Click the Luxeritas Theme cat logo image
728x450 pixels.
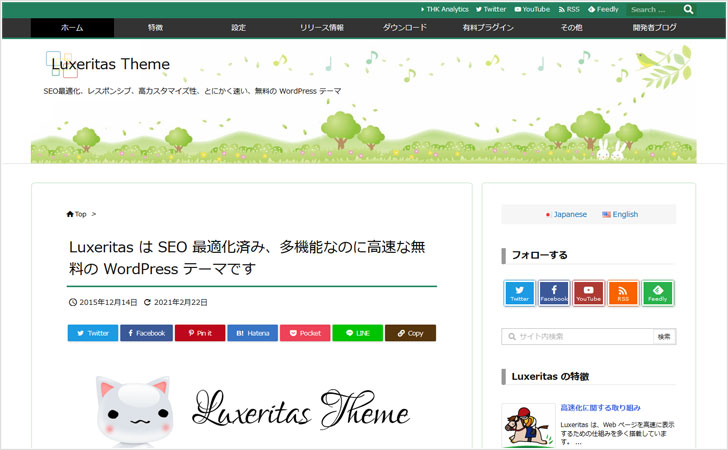coord(253,411)
